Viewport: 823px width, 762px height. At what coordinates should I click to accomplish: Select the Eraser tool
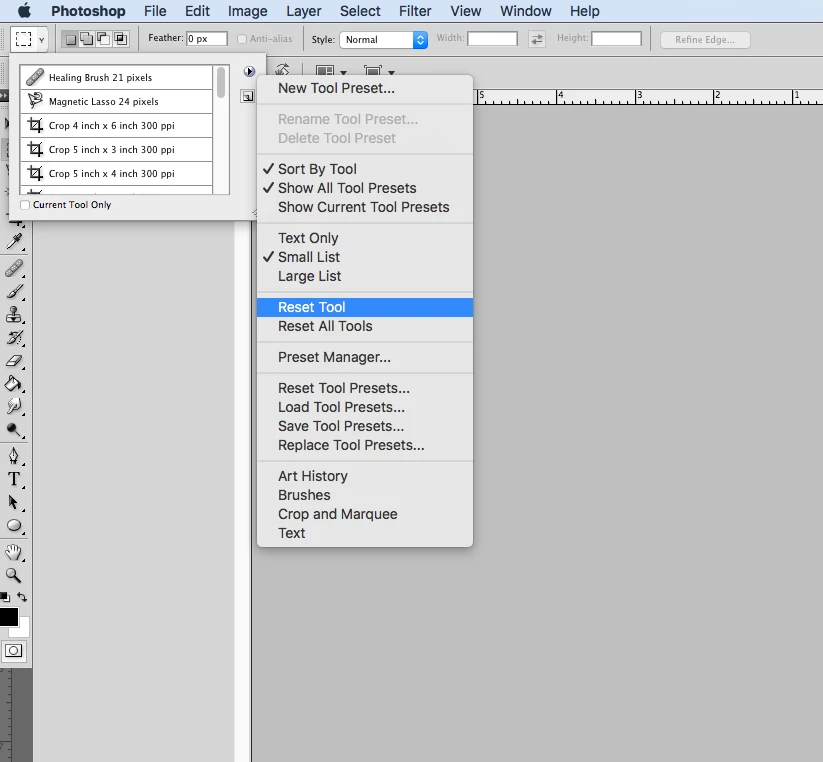click(14, 361)
